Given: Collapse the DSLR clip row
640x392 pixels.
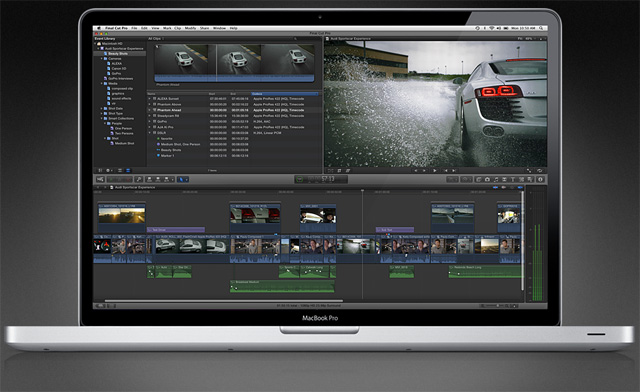Looking at the screenshot, I should point(149,133).
